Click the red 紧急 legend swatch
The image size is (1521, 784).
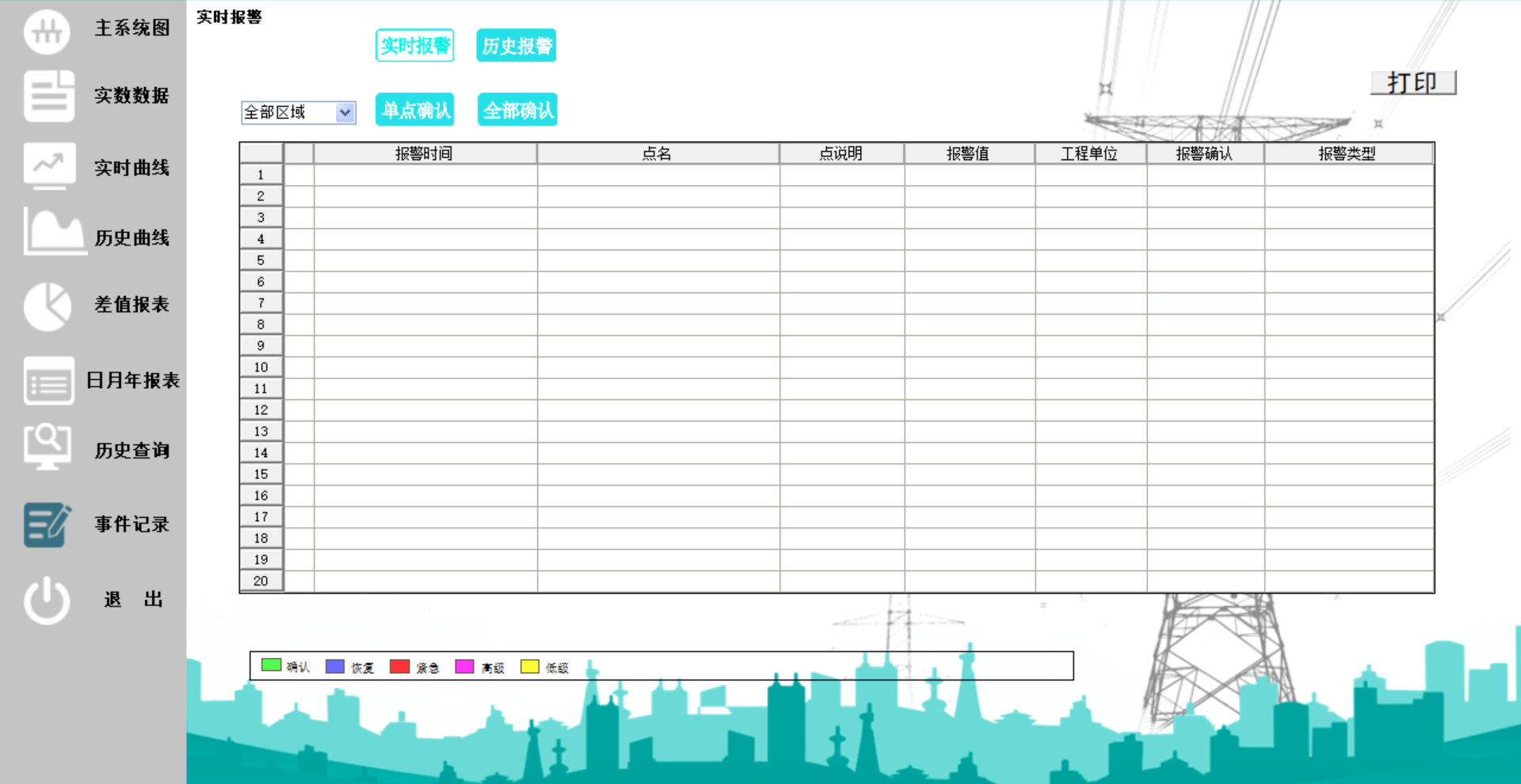tap(399, 665)
